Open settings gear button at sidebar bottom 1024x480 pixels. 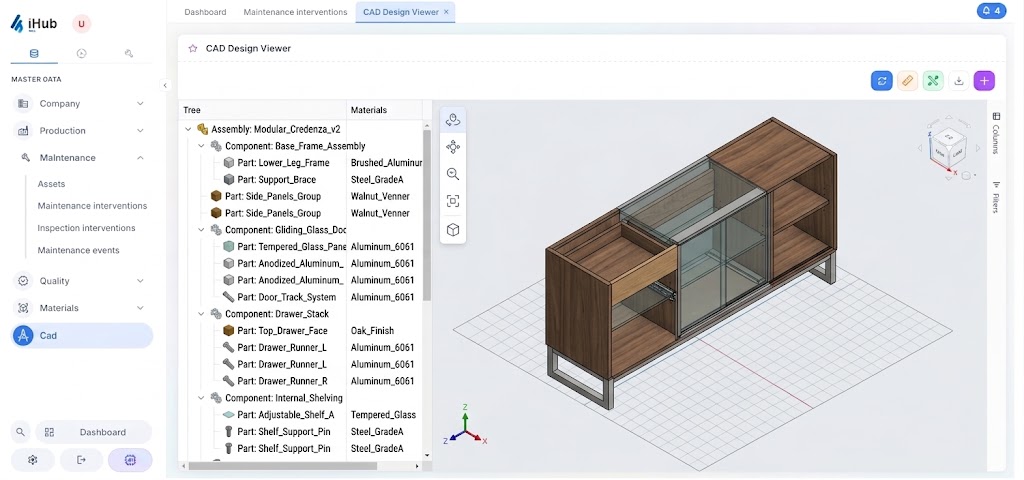tap(33, 460)
